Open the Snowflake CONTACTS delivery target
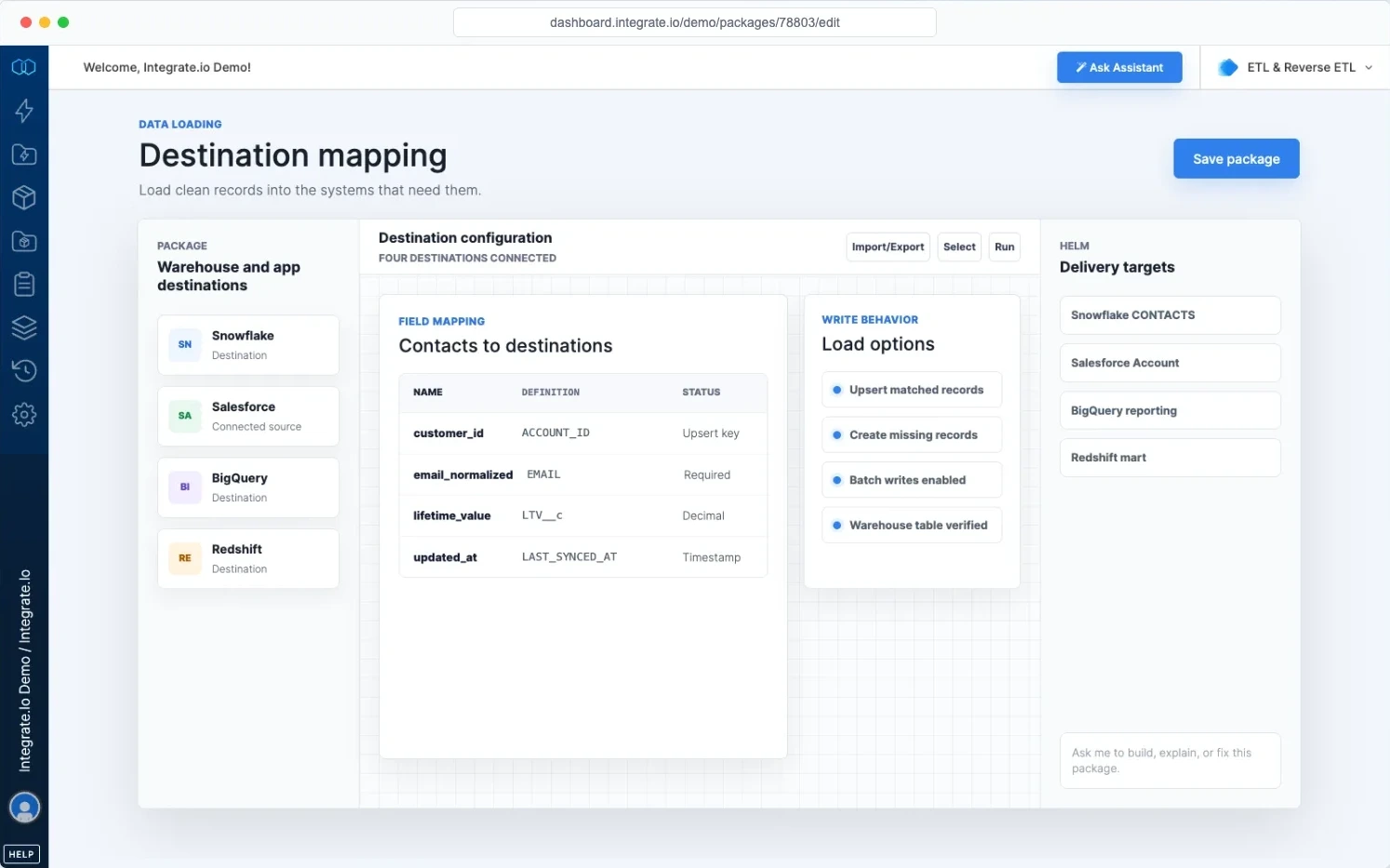This screenshot has height=868, width=1390. 1170,315
